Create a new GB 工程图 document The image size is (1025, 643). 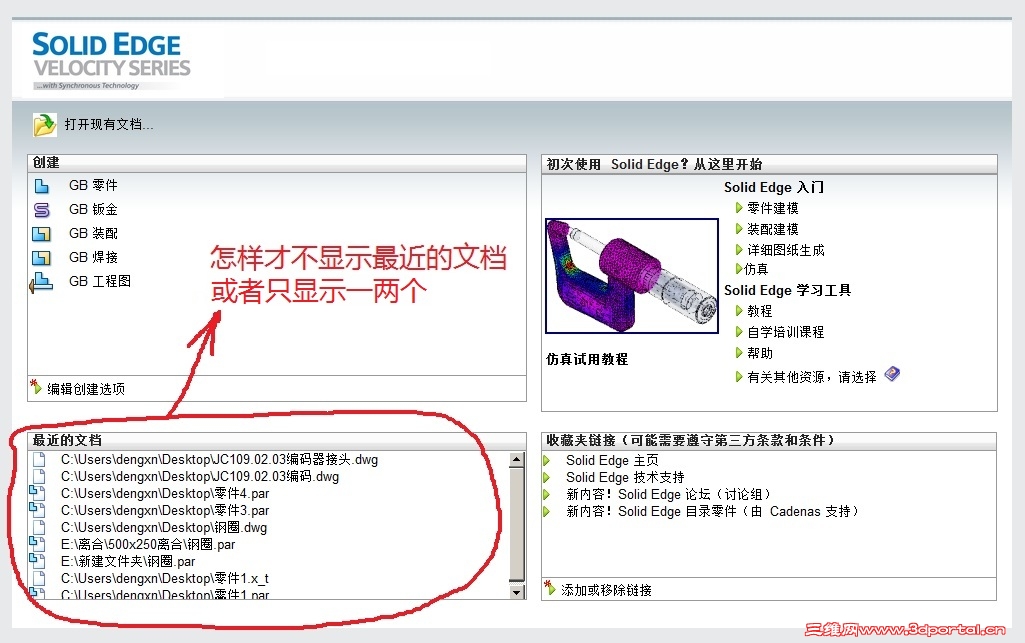99,281
